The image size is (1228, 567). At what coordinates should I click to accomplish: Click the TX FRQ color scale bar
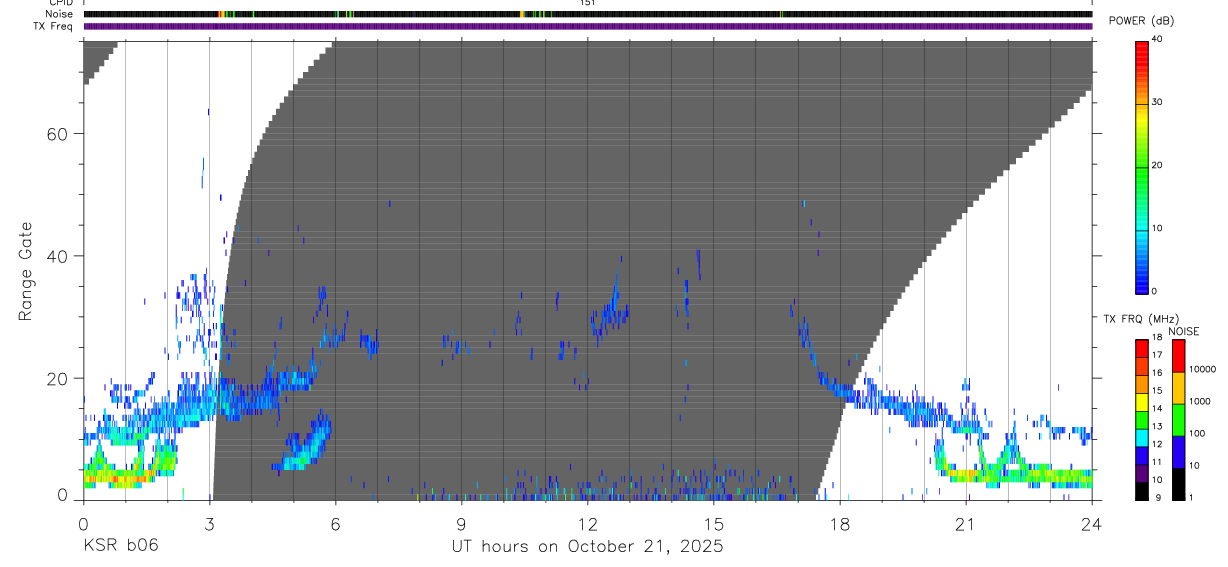click(x=1141, y=420)
